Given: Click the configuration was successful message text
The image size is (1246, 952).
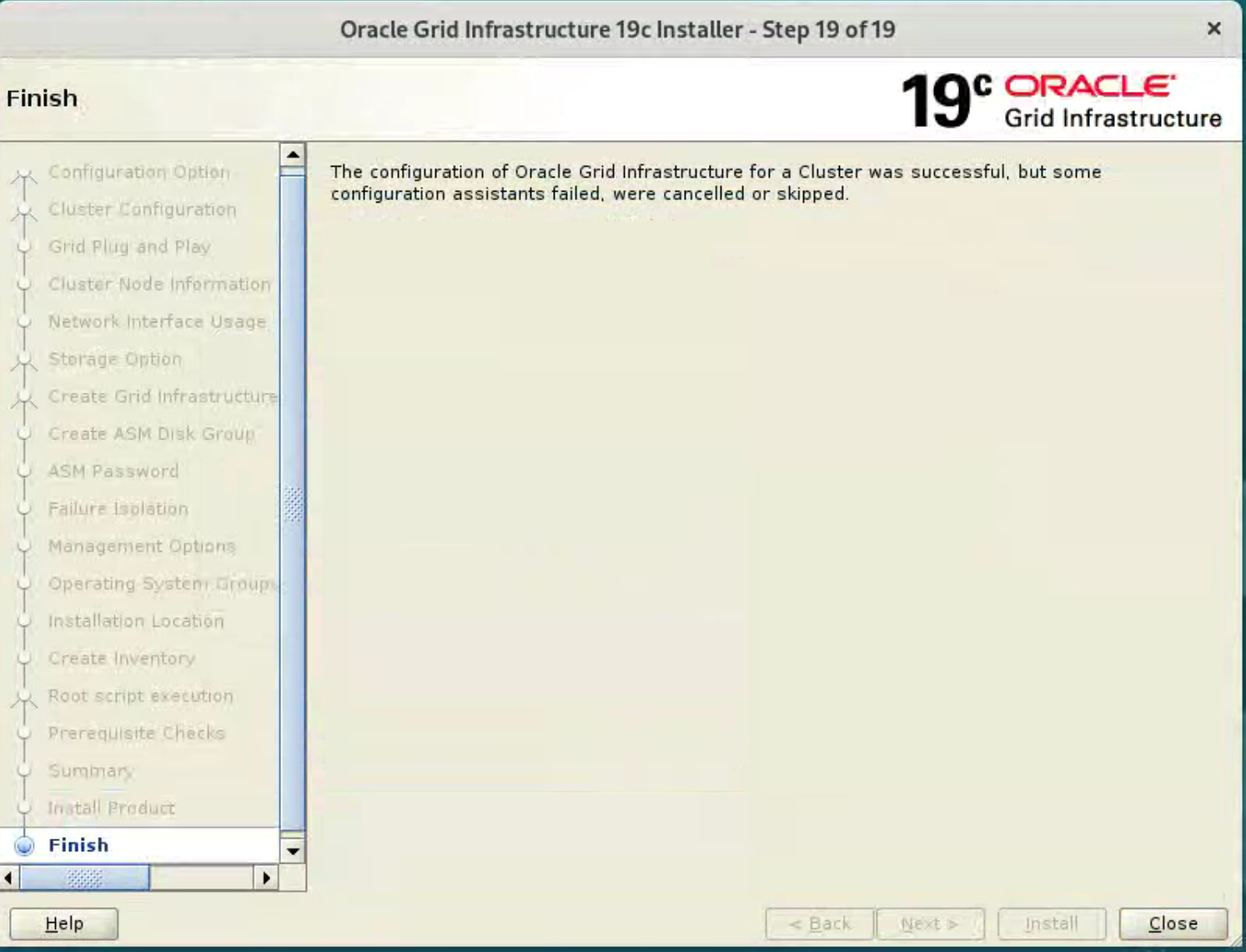Looking at the screenshot, I should coord(716,183).
